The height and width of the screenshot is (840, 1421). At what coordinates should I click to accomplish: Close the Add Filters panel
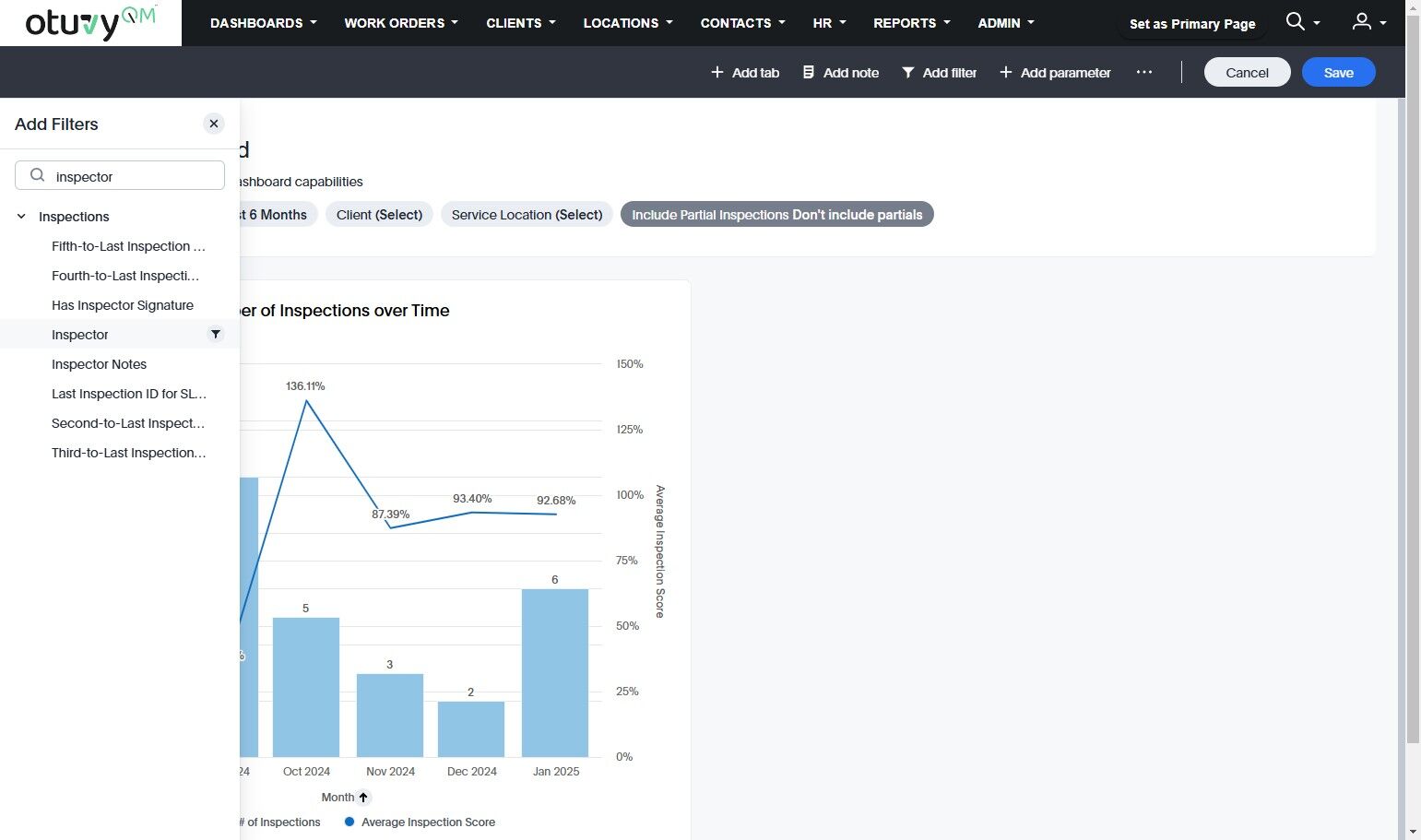[x=214, y=124]
